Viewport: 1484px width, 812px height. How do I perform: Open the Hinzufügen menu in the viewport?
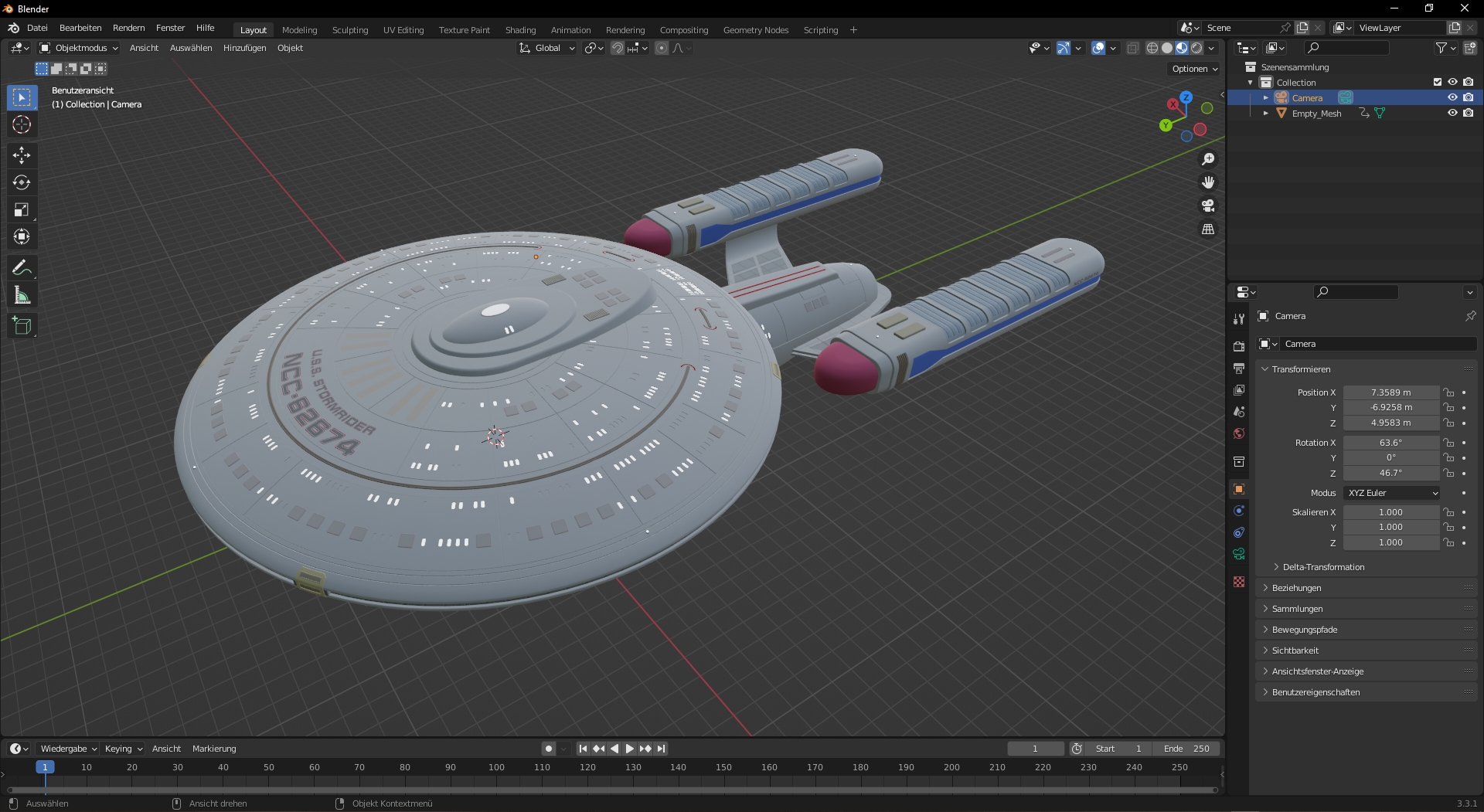pyautogui.click(x=244, y=48)
